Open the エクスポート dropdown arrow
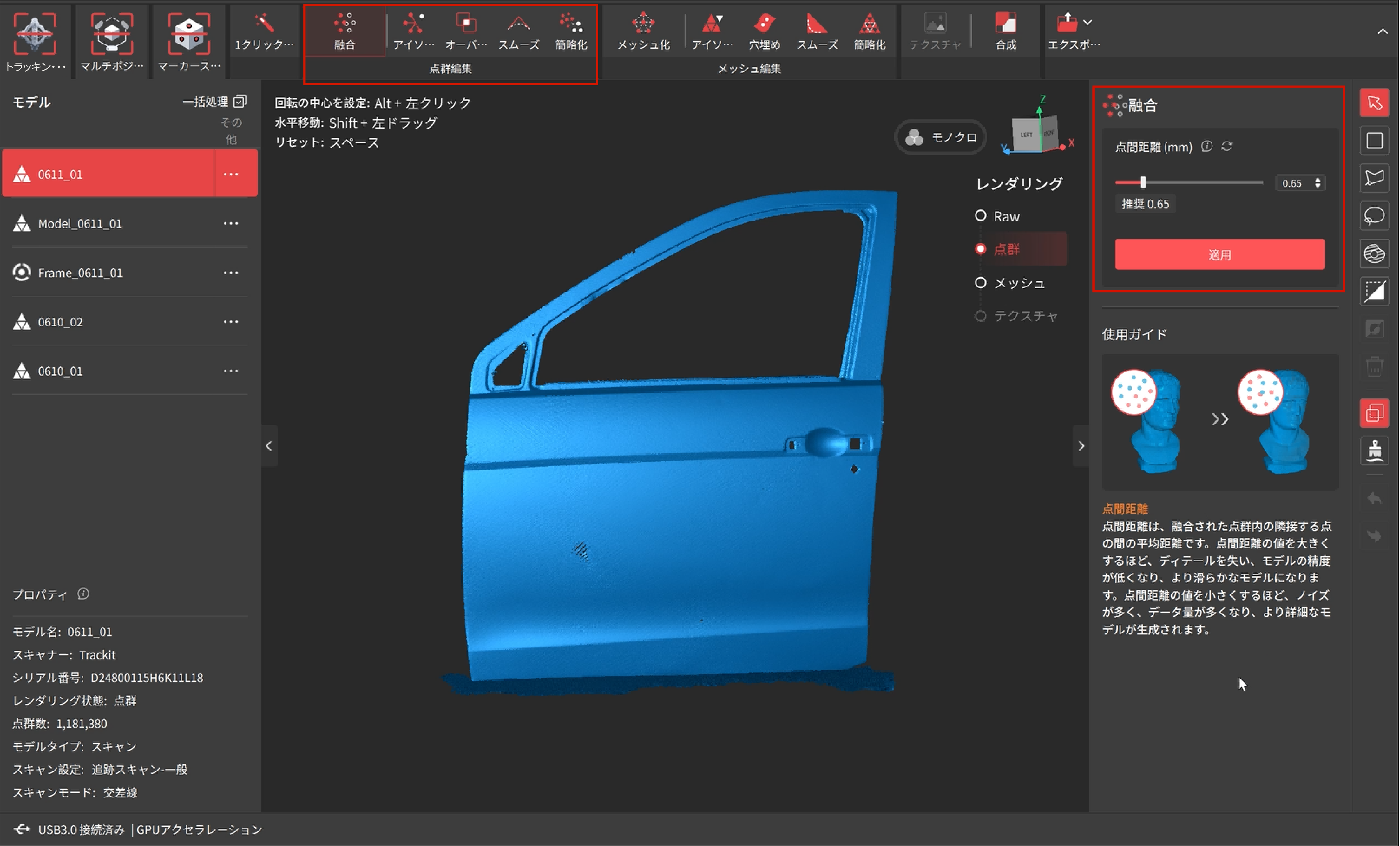This screenshot has height=846, width=1400. pos(1088,23)
